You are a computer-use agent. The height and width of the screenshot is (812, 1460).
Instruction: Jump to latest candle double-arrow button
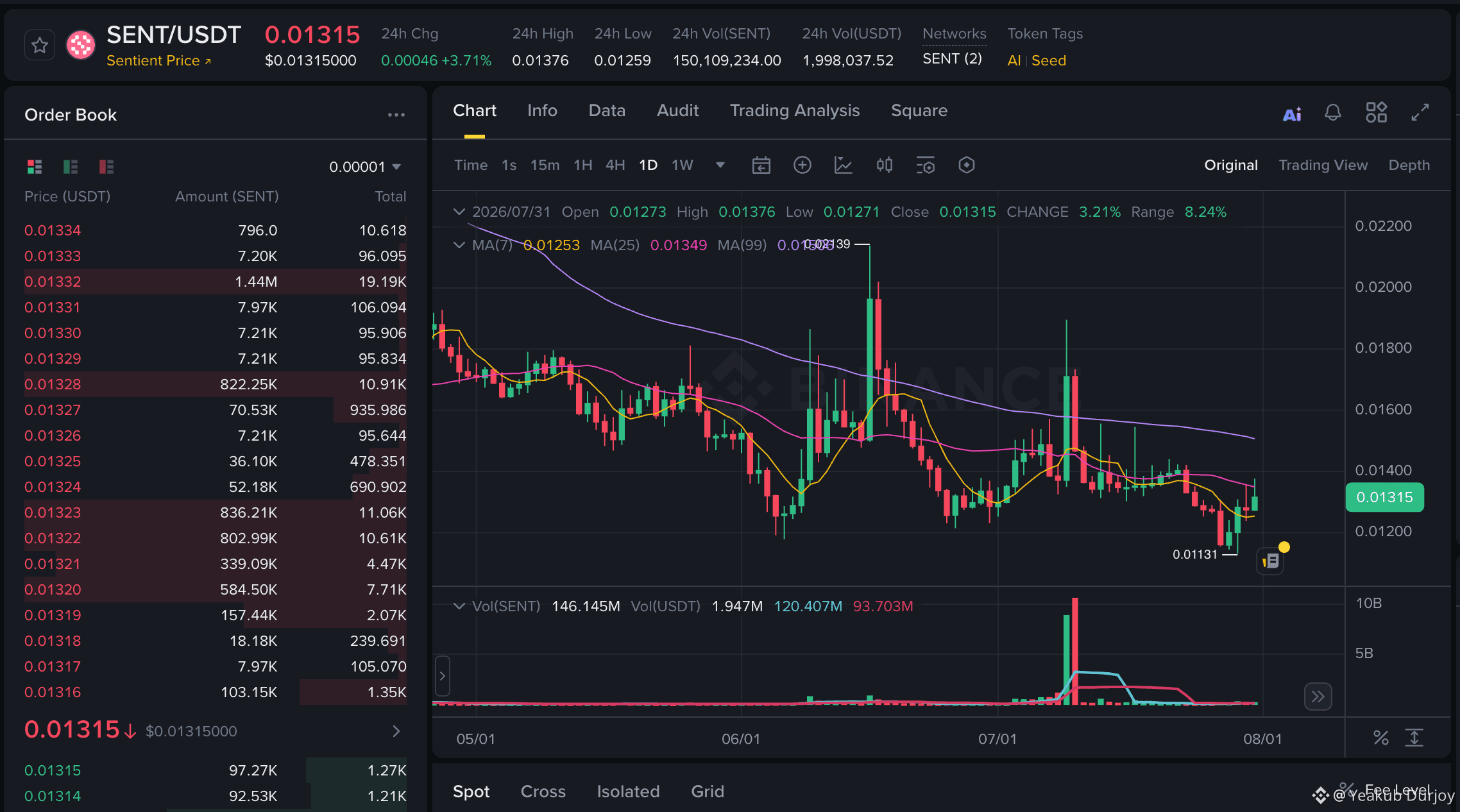1318,697
